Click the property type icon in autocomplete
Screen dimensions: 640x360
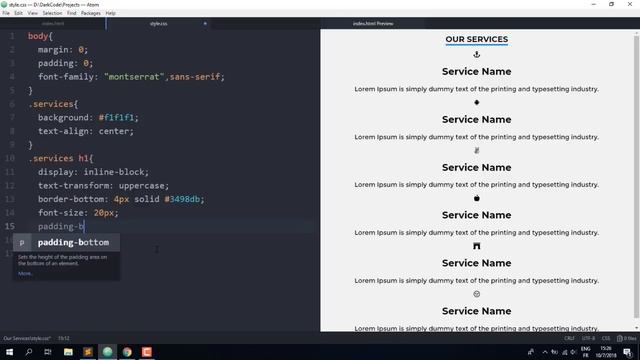tap(22, 242)
